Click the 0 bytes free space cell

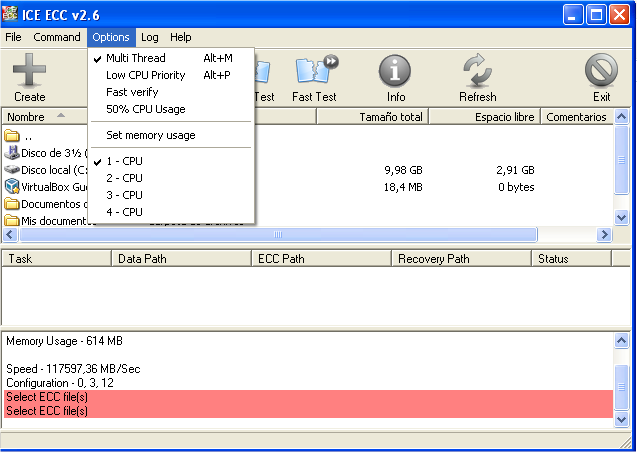coord(516,187)
